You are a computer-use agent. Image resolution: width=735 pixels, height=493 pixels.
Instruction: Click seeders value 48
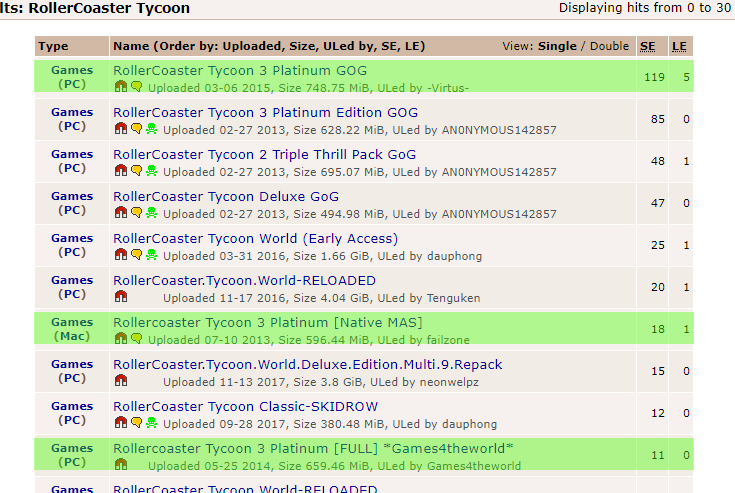click(658, 162)
